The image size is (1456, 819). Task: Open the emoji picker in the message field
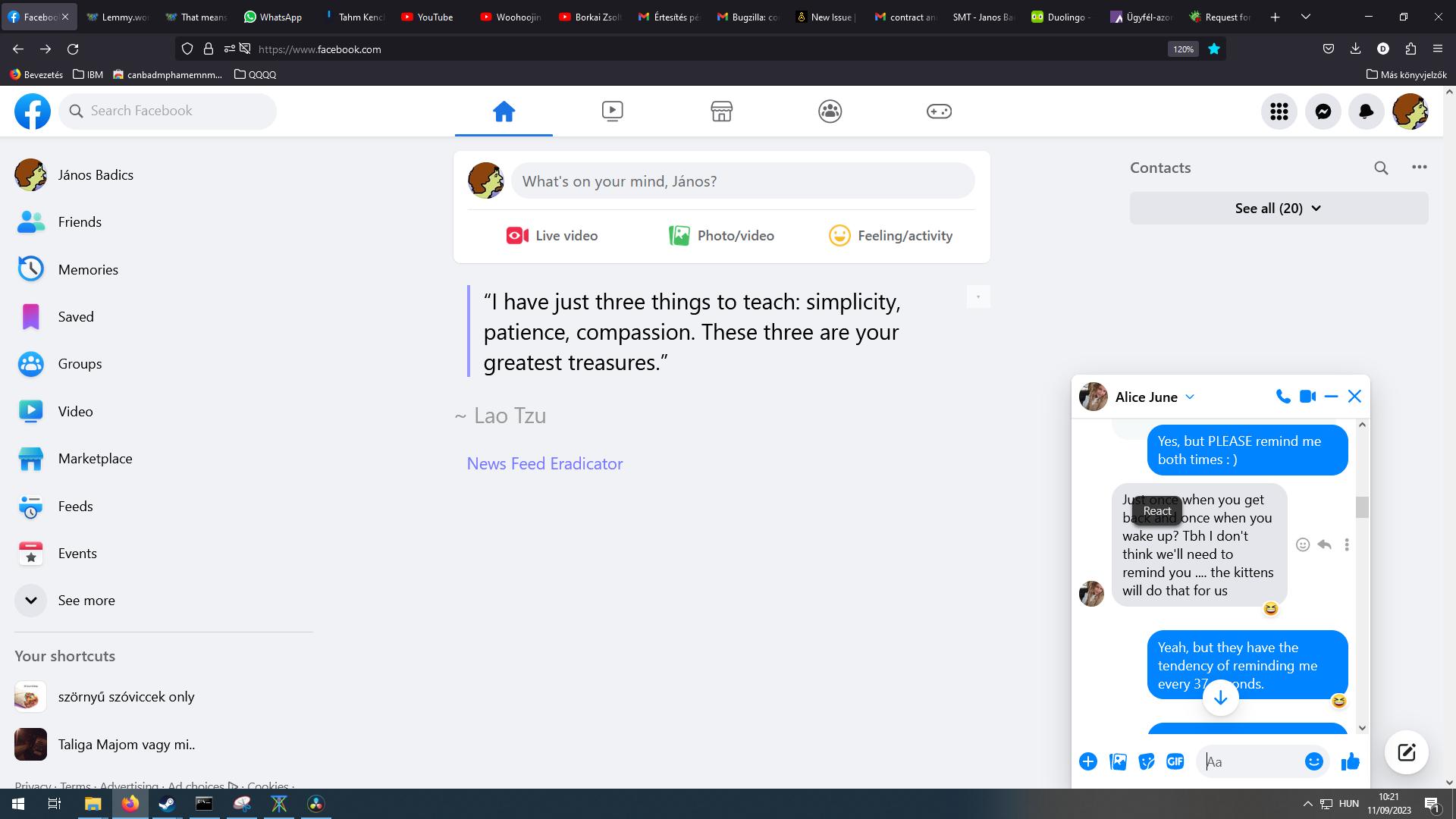[1313, 761]
